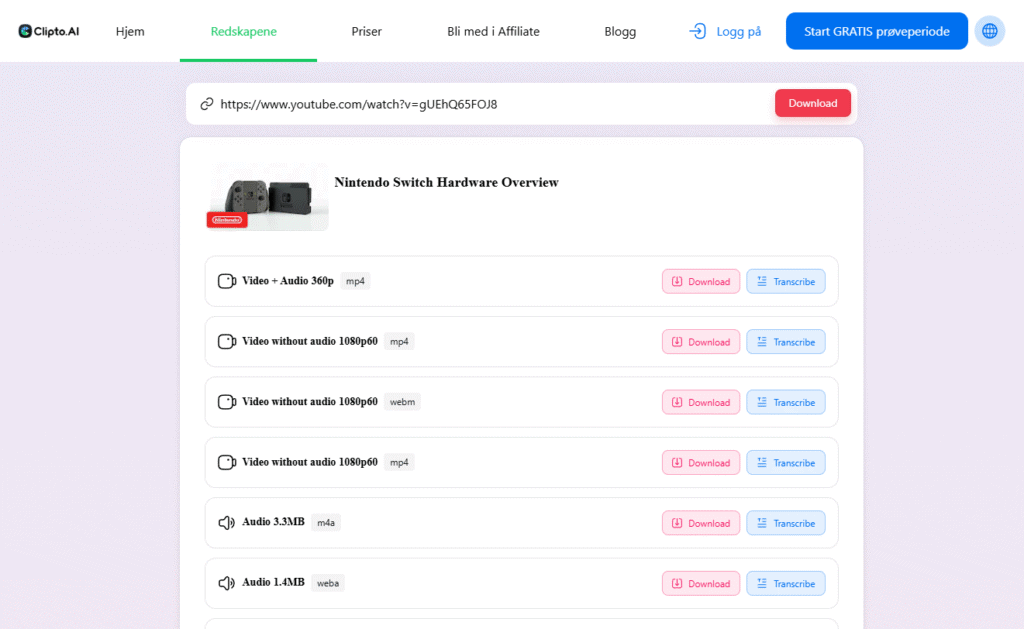1024x629 pixels.
Task: Go to the Priser page
Action: point(366,31)
